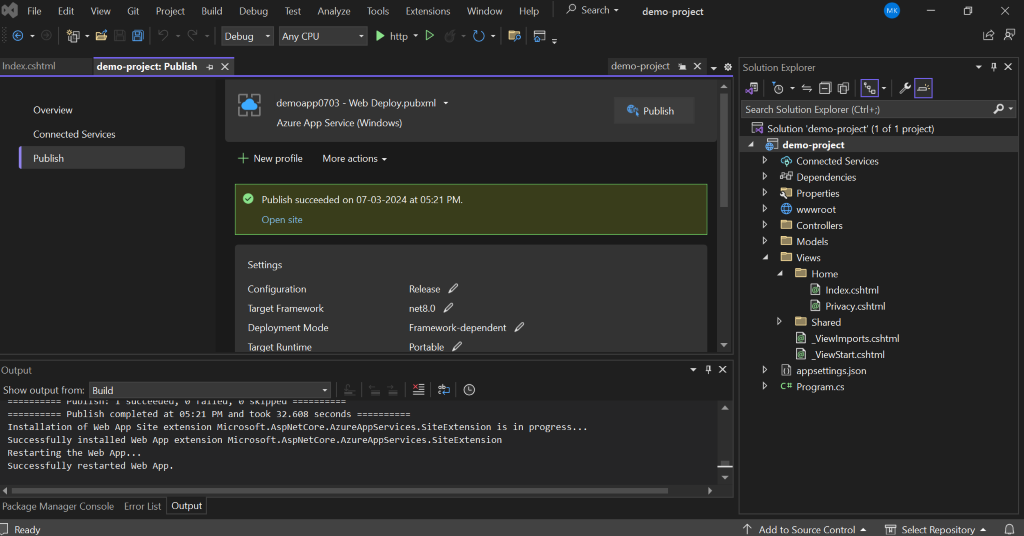Click the Open File folder icon

101,36
